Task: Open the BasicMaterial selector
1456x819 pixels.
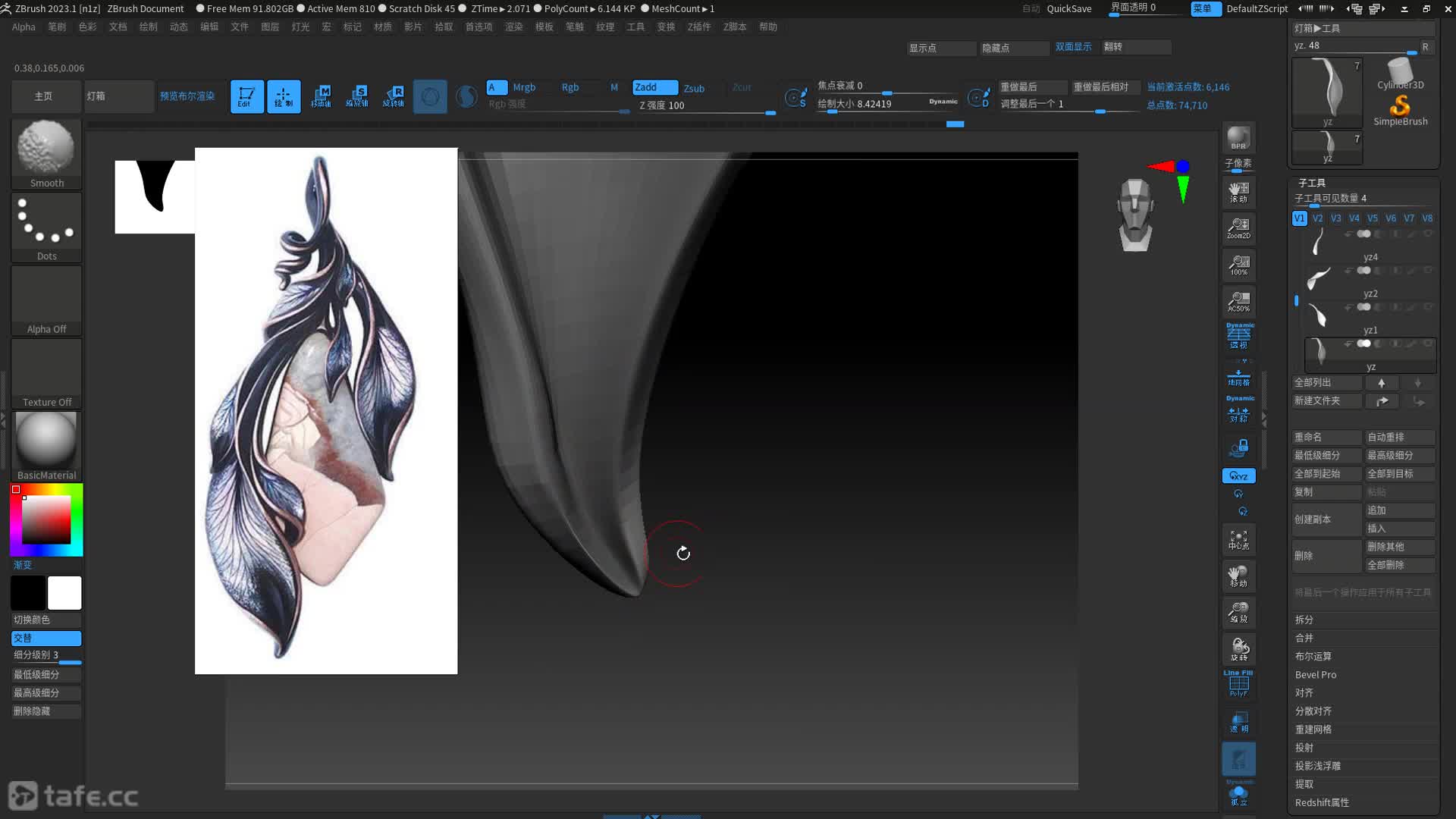Action: pyautogui.click(x=46, y=446)
